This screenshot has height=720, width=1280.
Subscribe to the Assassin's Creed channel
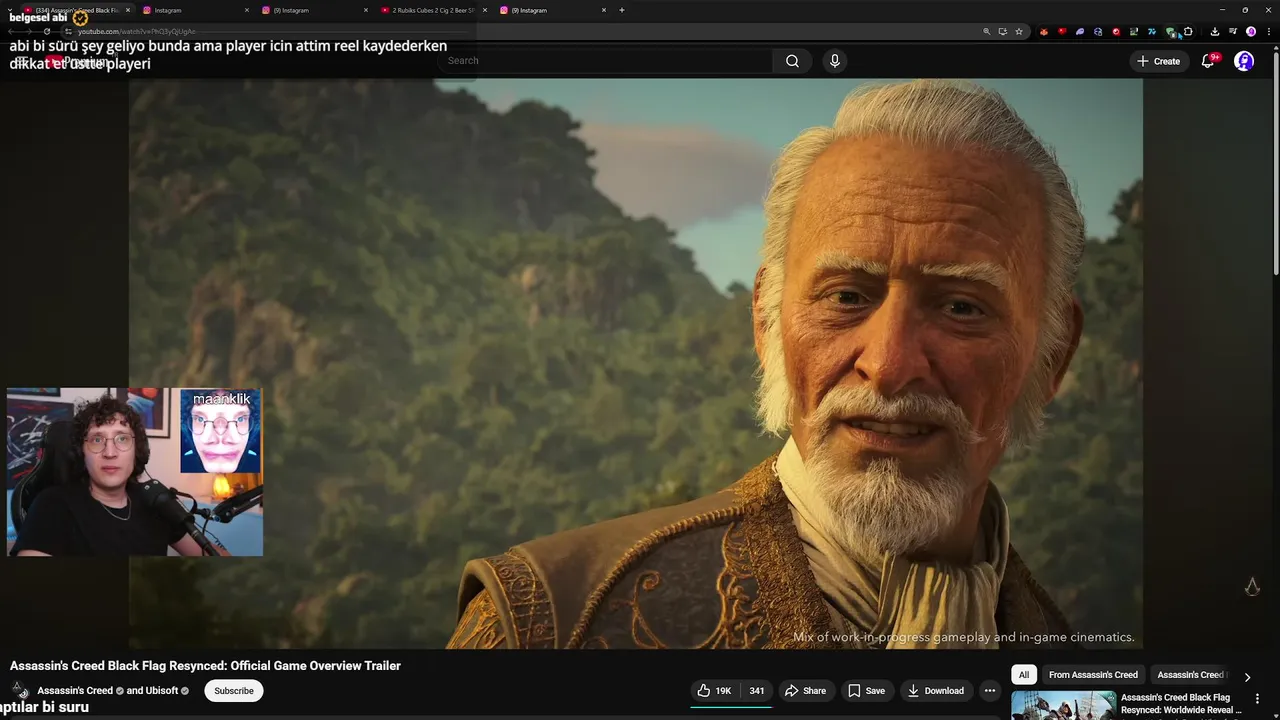click(x=234, y=691)
